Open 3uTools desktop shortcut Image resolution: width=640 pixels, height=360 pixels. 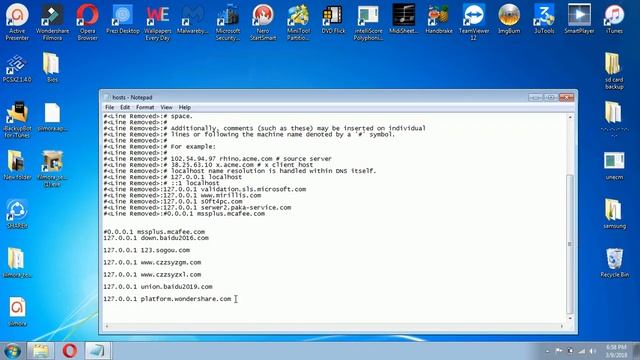point(544,19)
